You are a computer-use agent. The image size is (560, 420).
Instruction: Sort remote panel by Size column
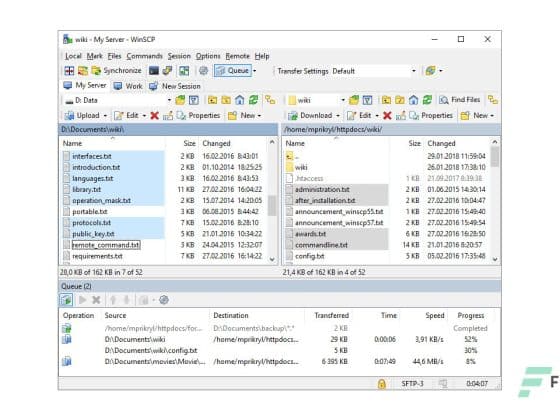(414, 144)
